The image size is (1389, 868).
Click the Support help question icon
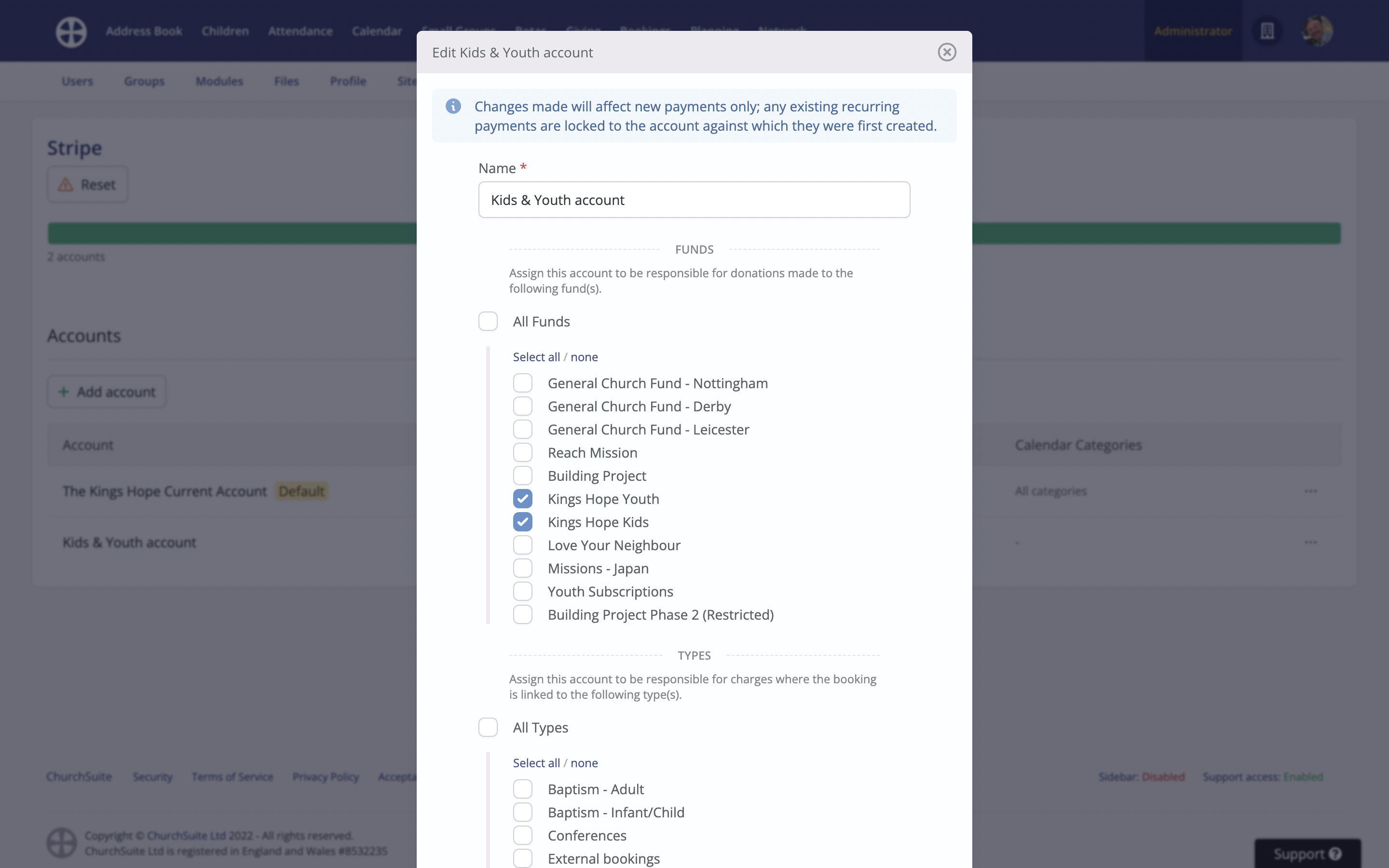tap(1335, 854)
